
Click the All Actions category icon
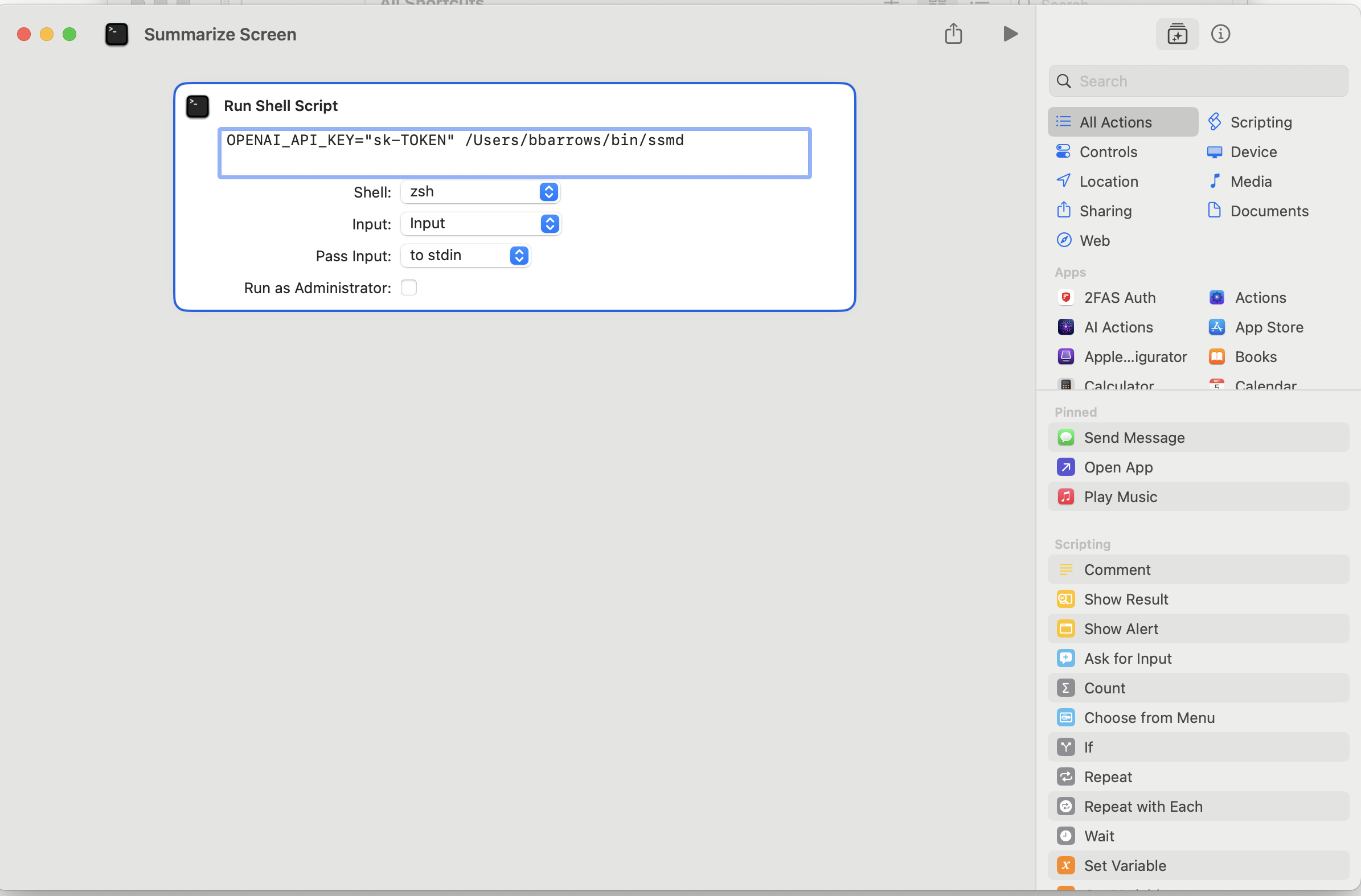(1064, 121)
